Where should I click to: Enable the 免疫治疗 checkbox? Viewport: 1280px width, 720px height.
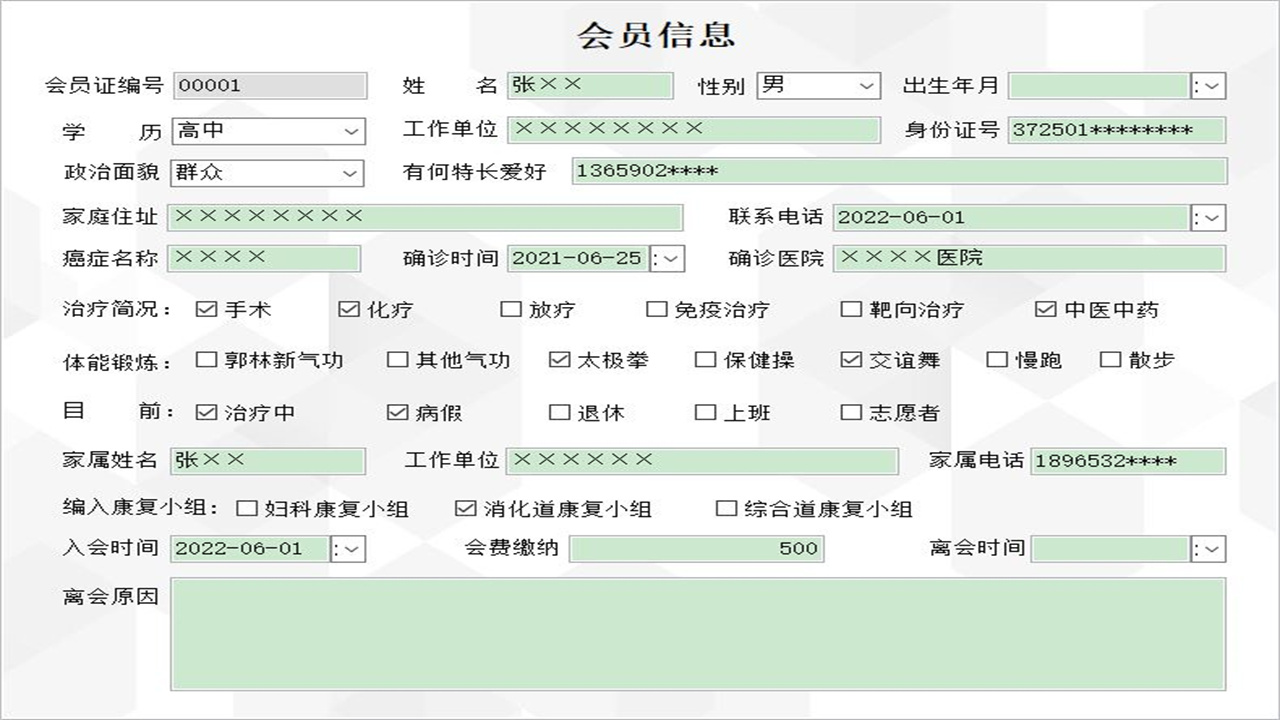point(657,310)
